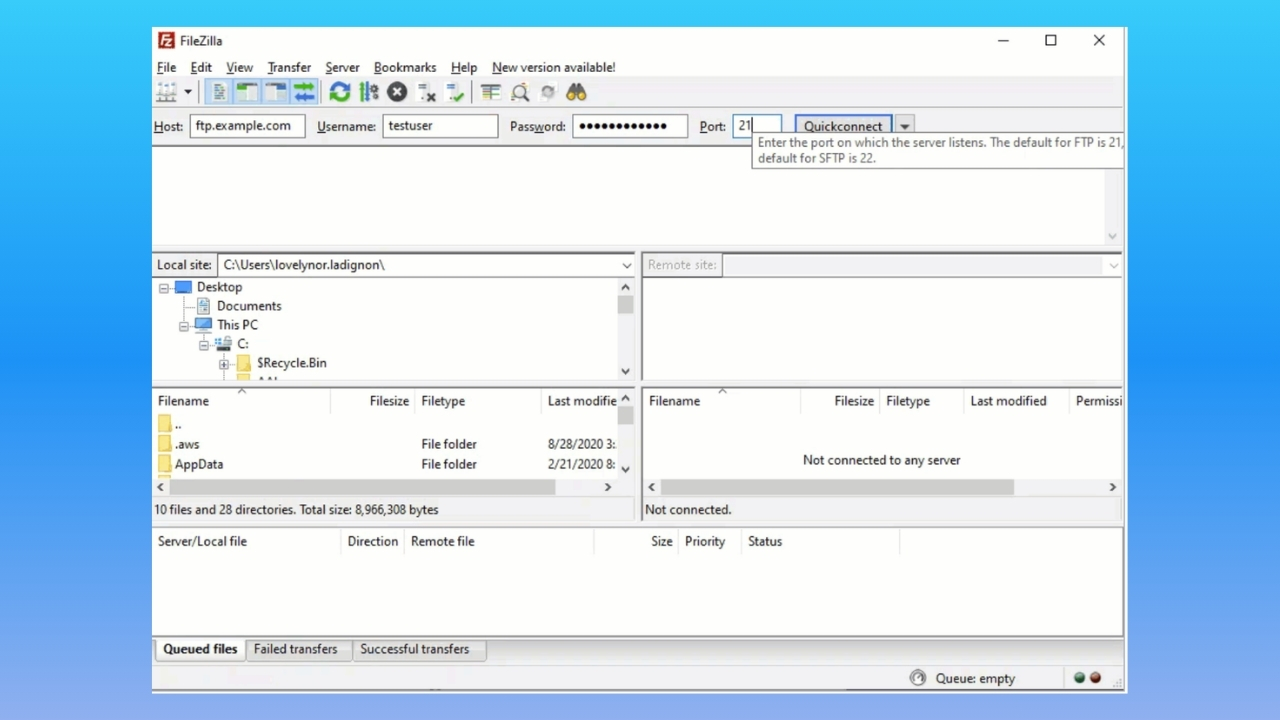Image resolution: width=1280 pixels, height=720 pixels.
Task: Sort local files by Last modified column
Action: coord(580,401)
